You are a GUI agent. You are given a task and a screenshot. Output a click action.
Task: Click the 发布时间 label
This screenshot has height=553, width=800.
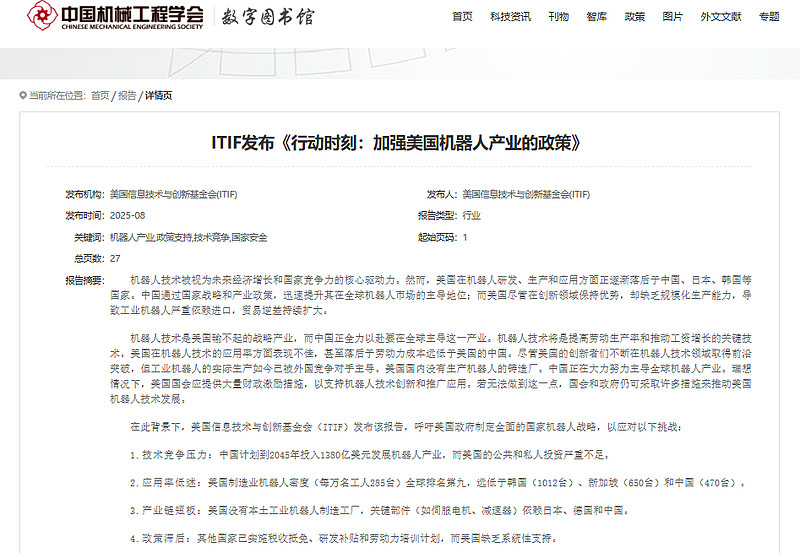85,216
